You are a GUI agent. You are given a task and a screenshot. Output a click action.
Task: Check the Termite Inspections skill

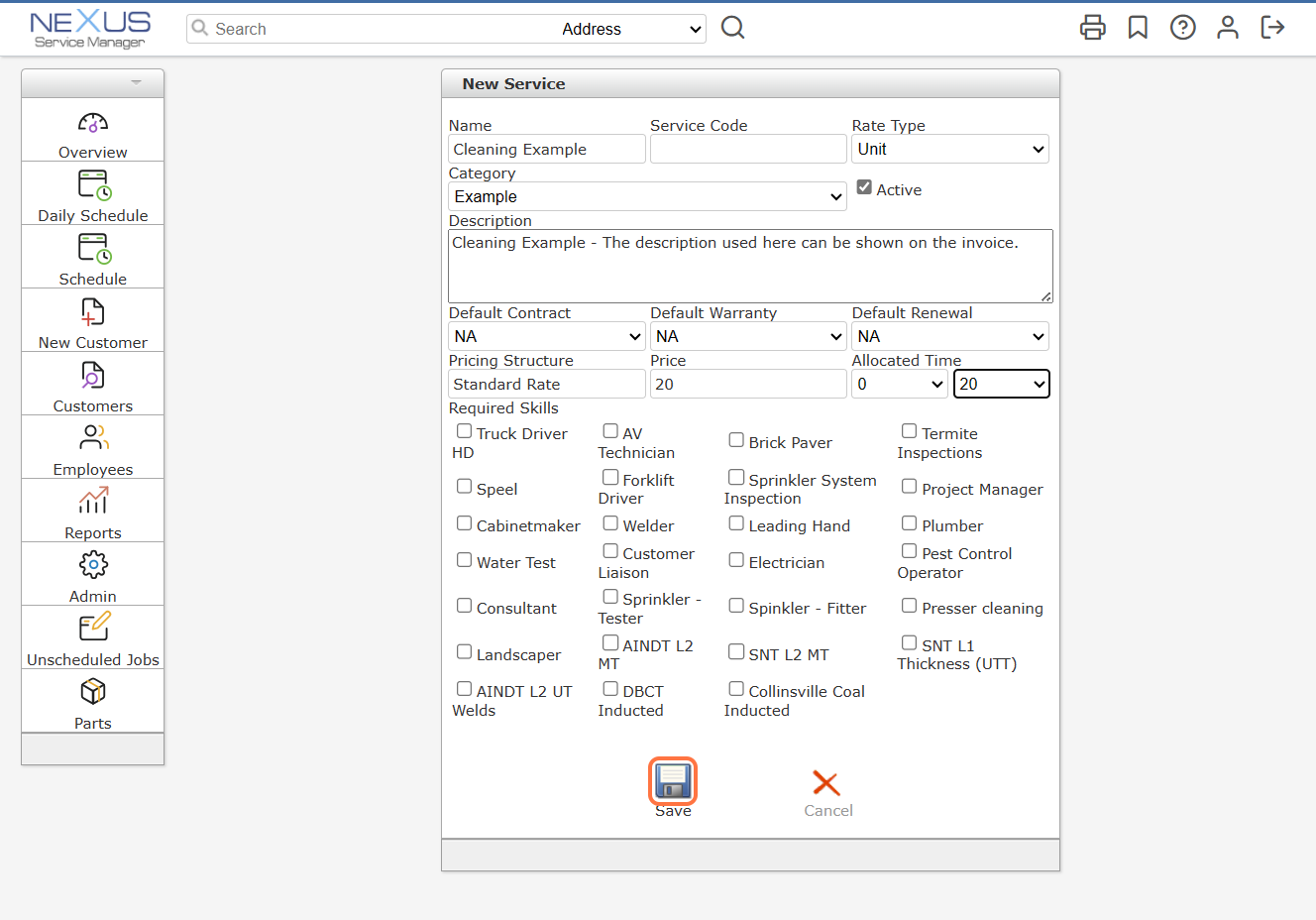coord(909,431)
